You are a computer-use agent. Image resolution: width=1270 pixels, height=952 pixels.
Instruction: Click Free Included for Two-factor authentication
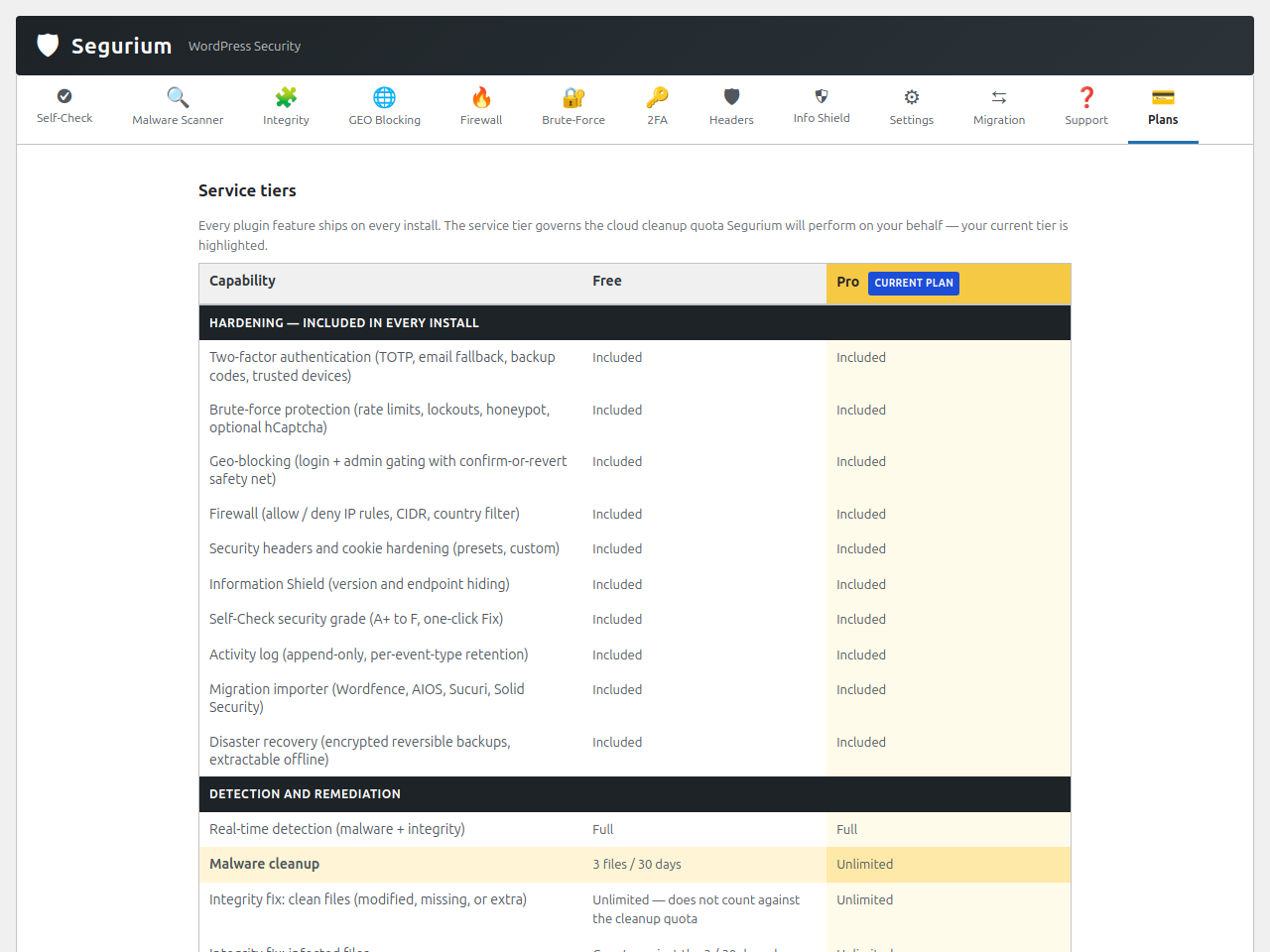click(x=617, y=358)
